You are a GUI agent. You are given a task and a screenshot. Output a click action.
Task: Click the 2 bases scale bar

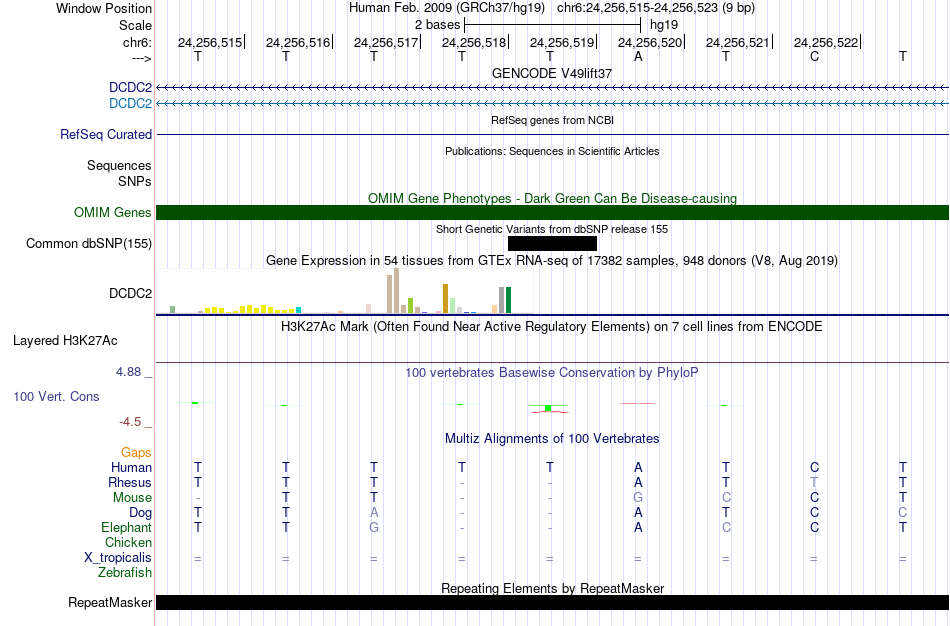[x=552, y=25]
